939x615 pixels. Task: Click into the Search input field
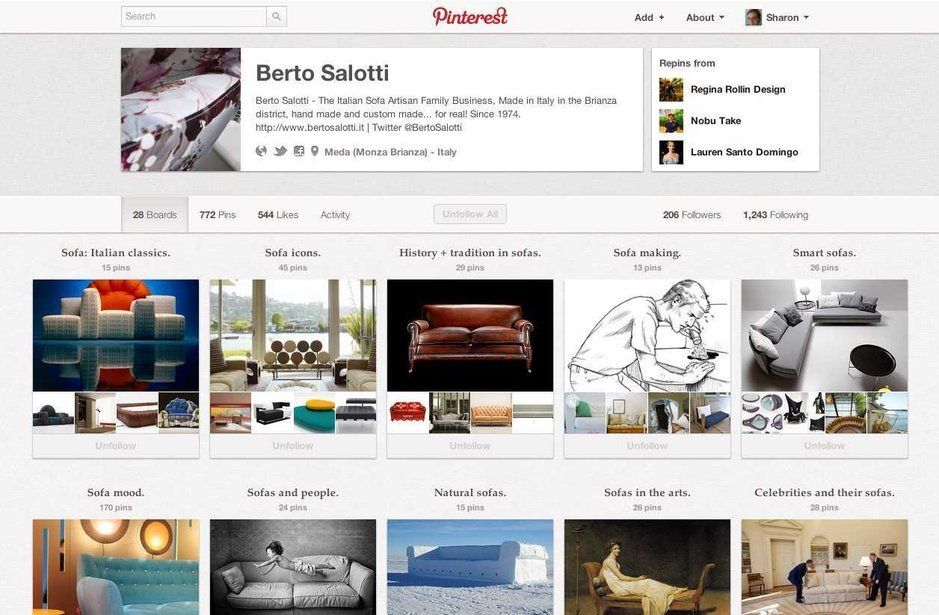click(194, 17)
